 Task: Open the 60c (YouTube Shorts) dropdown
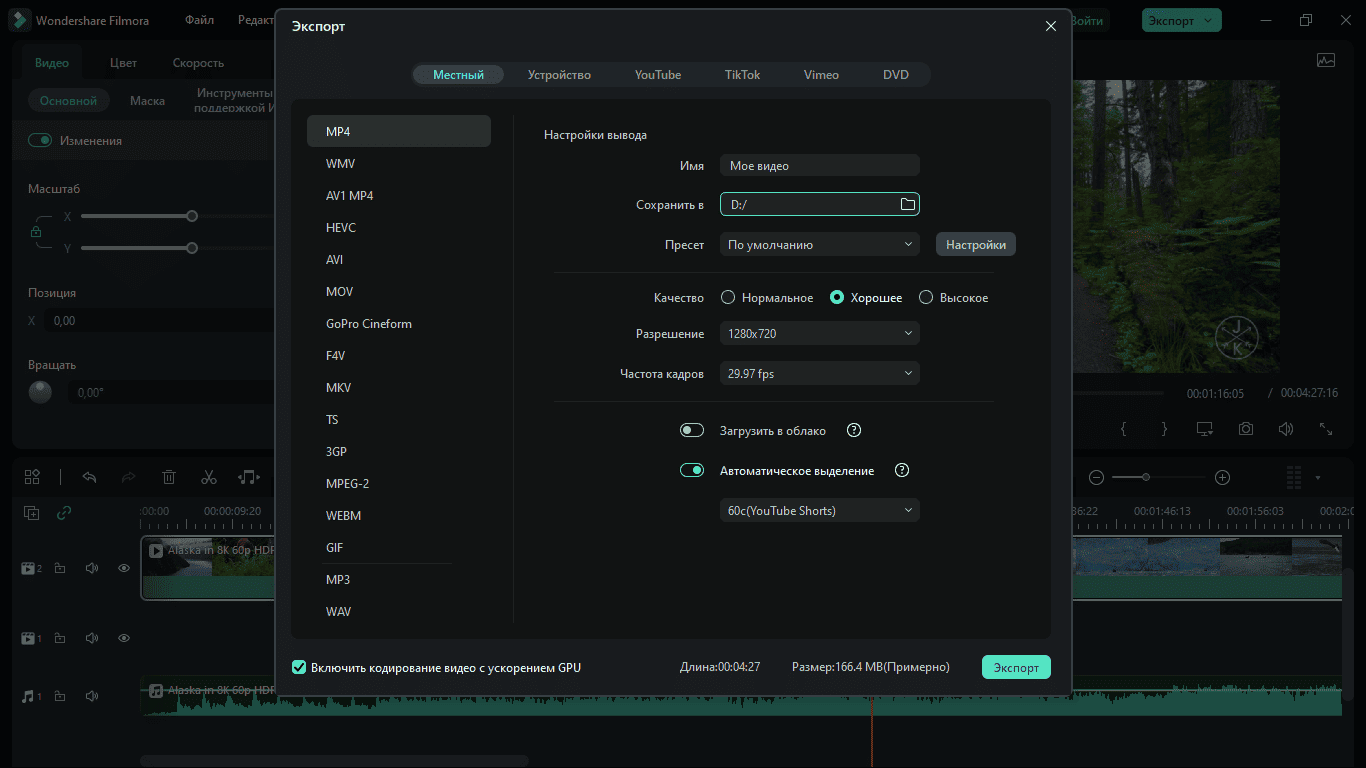(820, 510)
